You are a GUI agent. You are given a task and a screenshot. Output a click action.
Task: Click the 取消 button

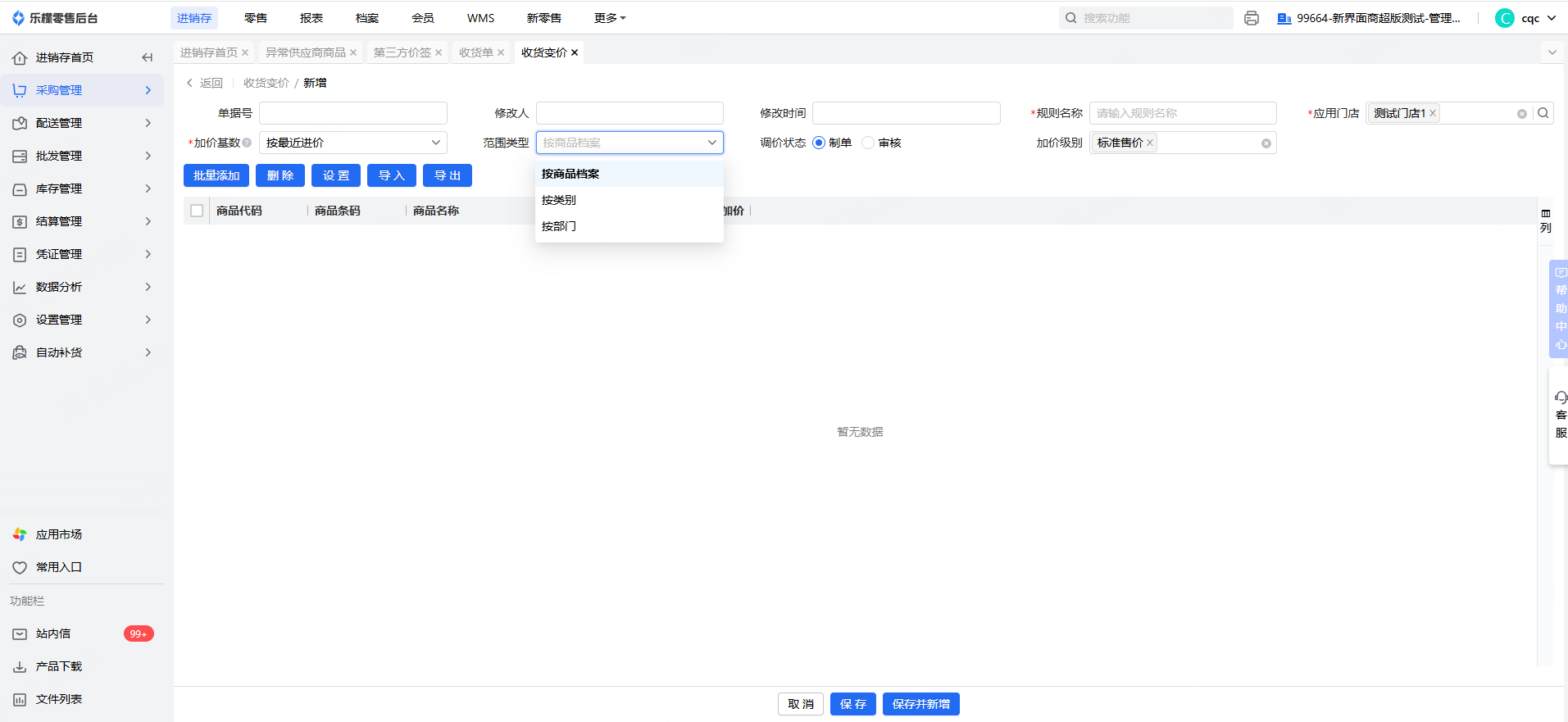click(x=801, y=704)
